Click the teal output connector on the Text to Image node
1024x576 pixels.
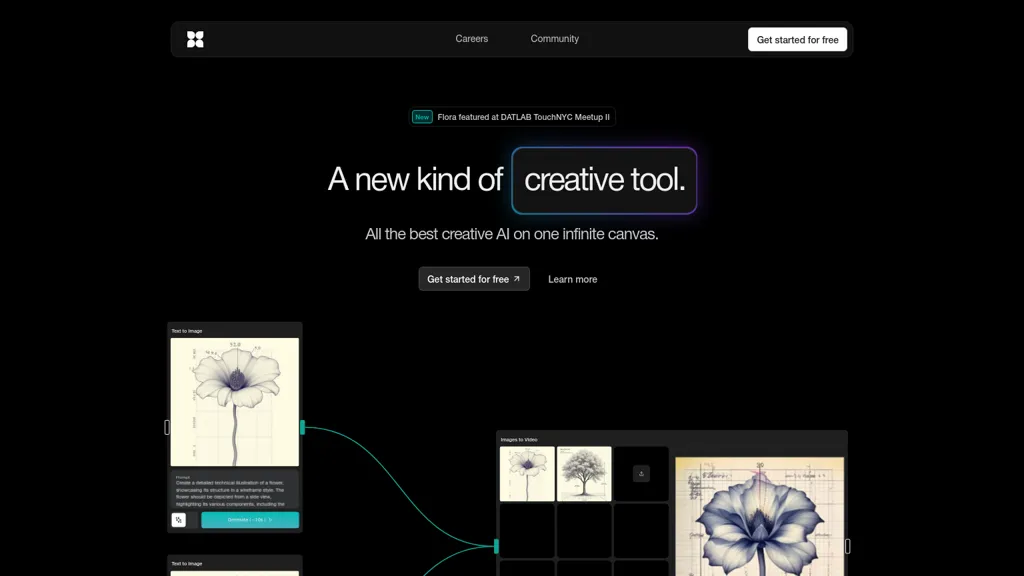click(302, 427)
